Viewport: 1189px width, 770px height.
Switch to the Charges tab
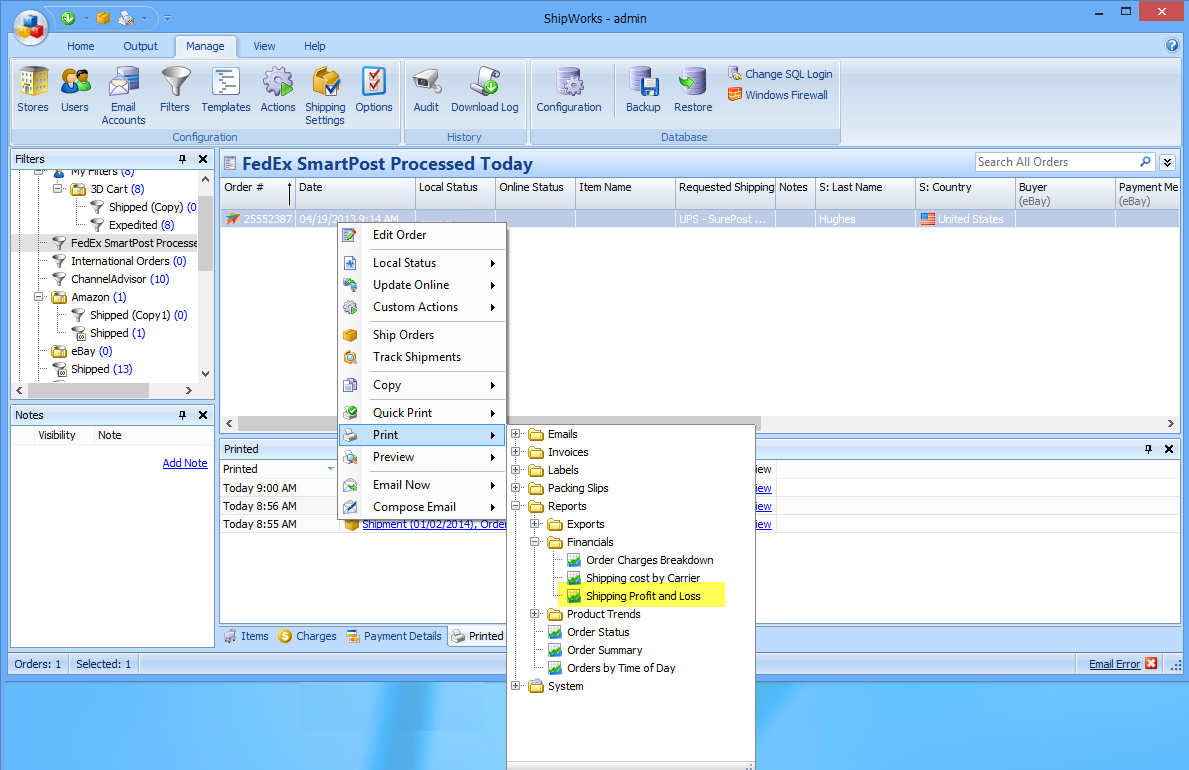tap(307, 636)
